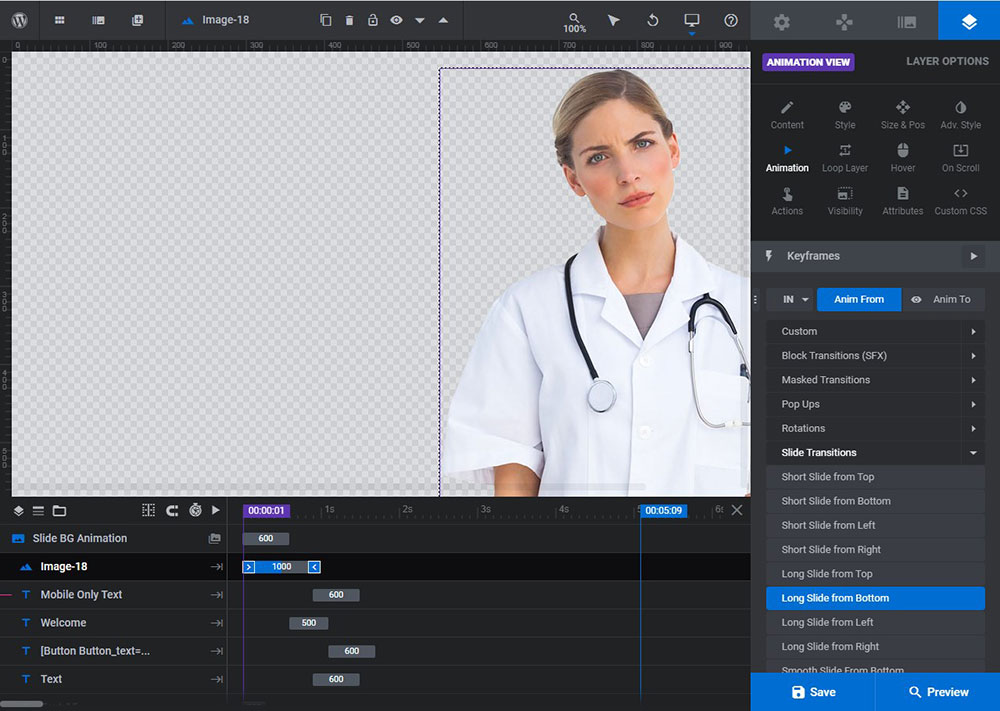Choose Short Slide from Bottom preset
The image size is (1000, 711).
(876, 501)
